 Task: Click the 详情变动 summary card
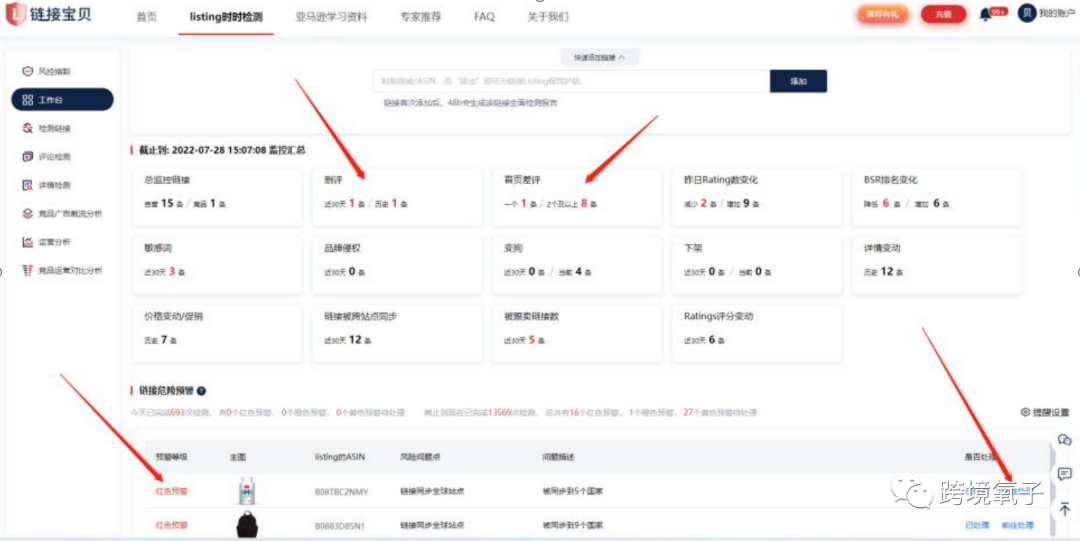tap(937, 265)
